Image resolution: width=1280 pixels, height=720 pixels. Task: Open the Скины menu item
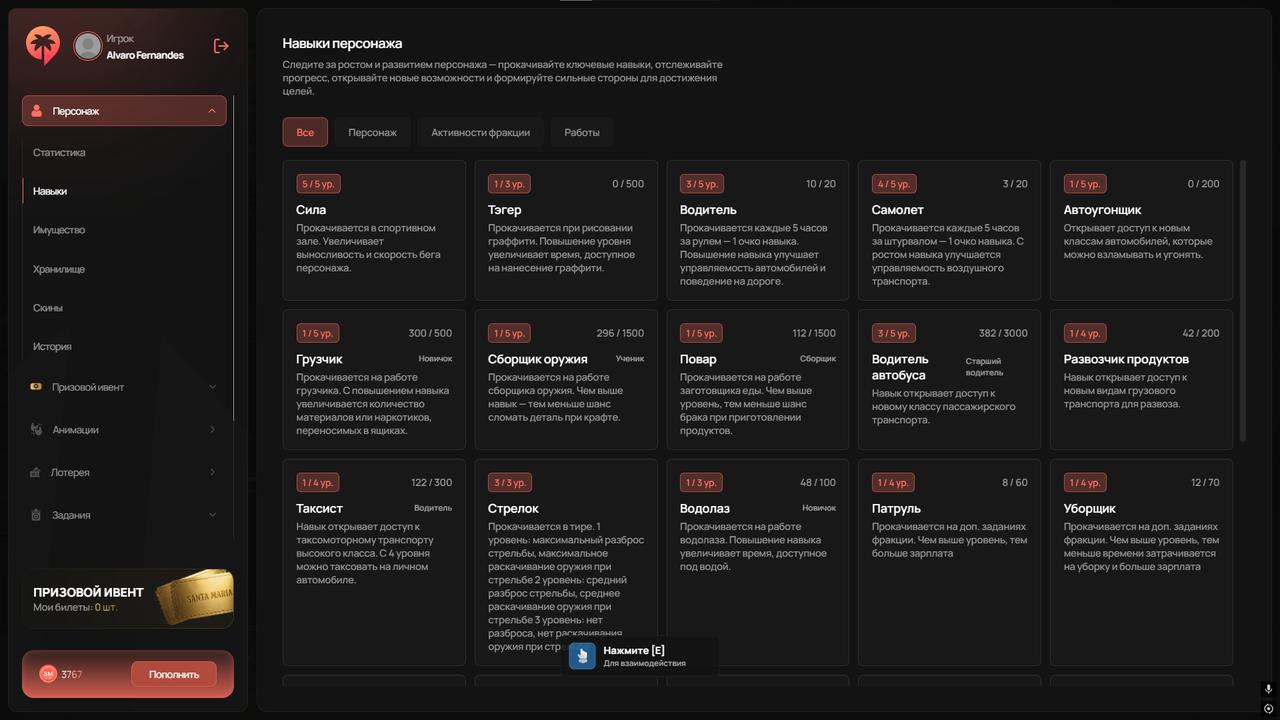48,308
